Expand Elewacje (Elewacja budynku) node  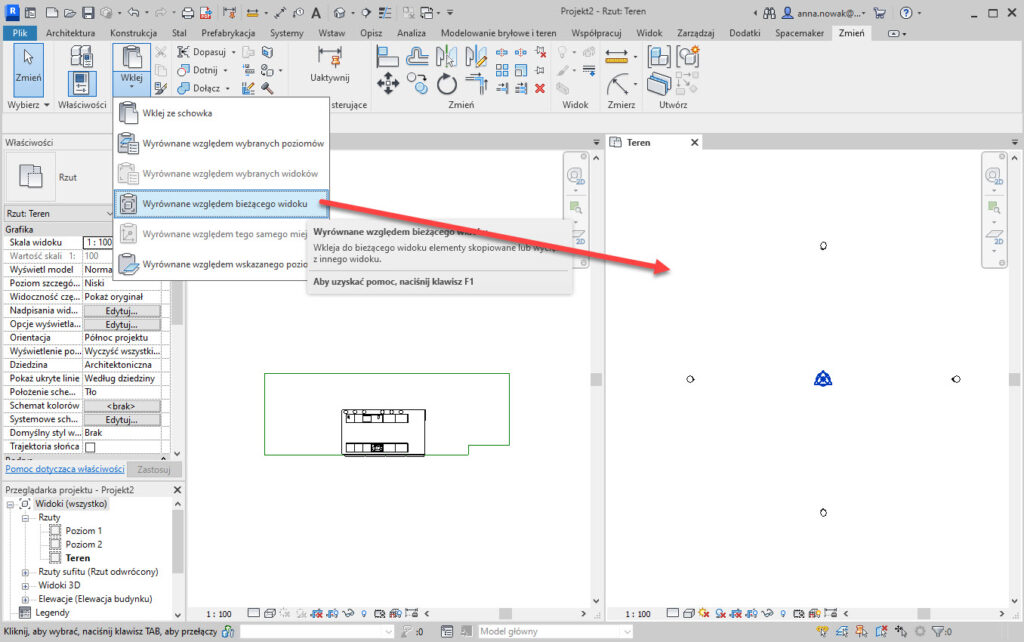(x=26, y=598)
